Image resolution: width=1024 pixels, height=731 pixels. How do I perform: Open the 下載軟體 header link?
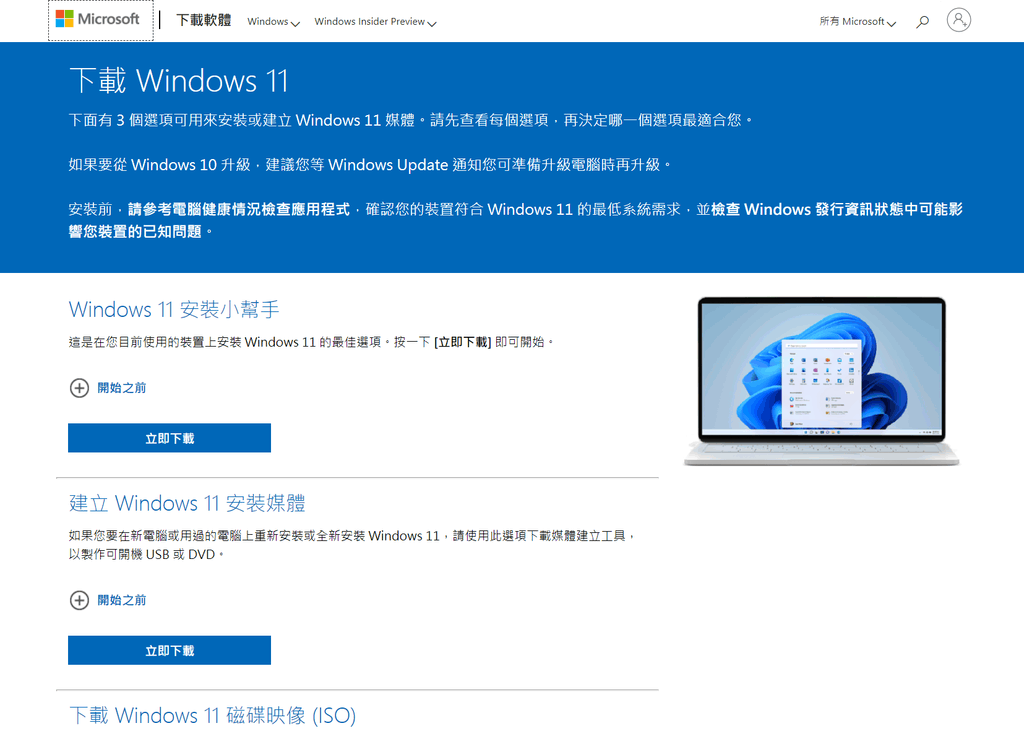[x=204, y=20]
